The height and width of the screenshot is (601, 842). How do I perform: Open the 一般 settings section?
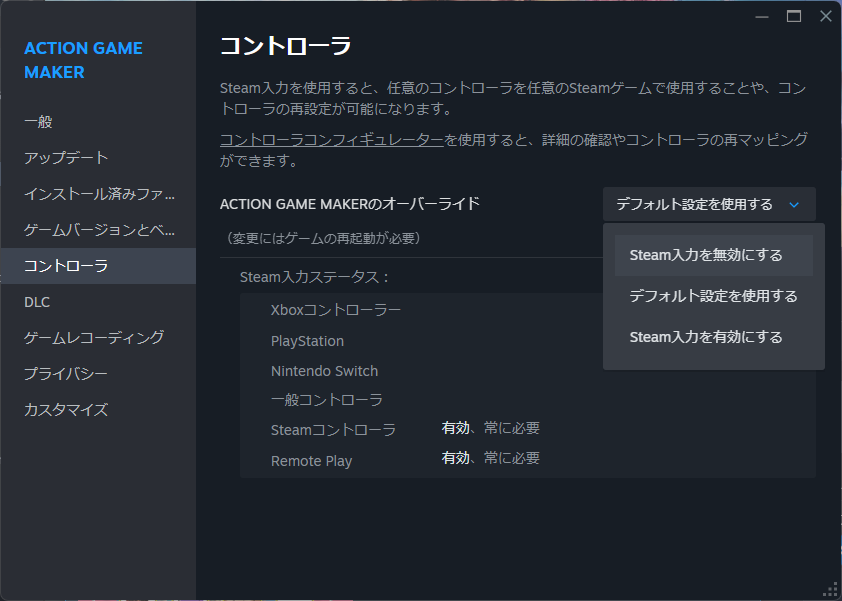click(x=98, y=122)
